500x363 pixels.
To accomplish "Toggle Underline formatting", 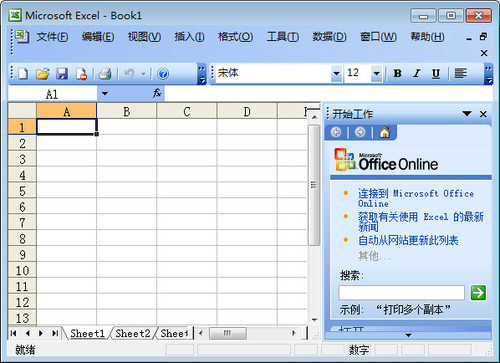I will click(x=436, y=73).
